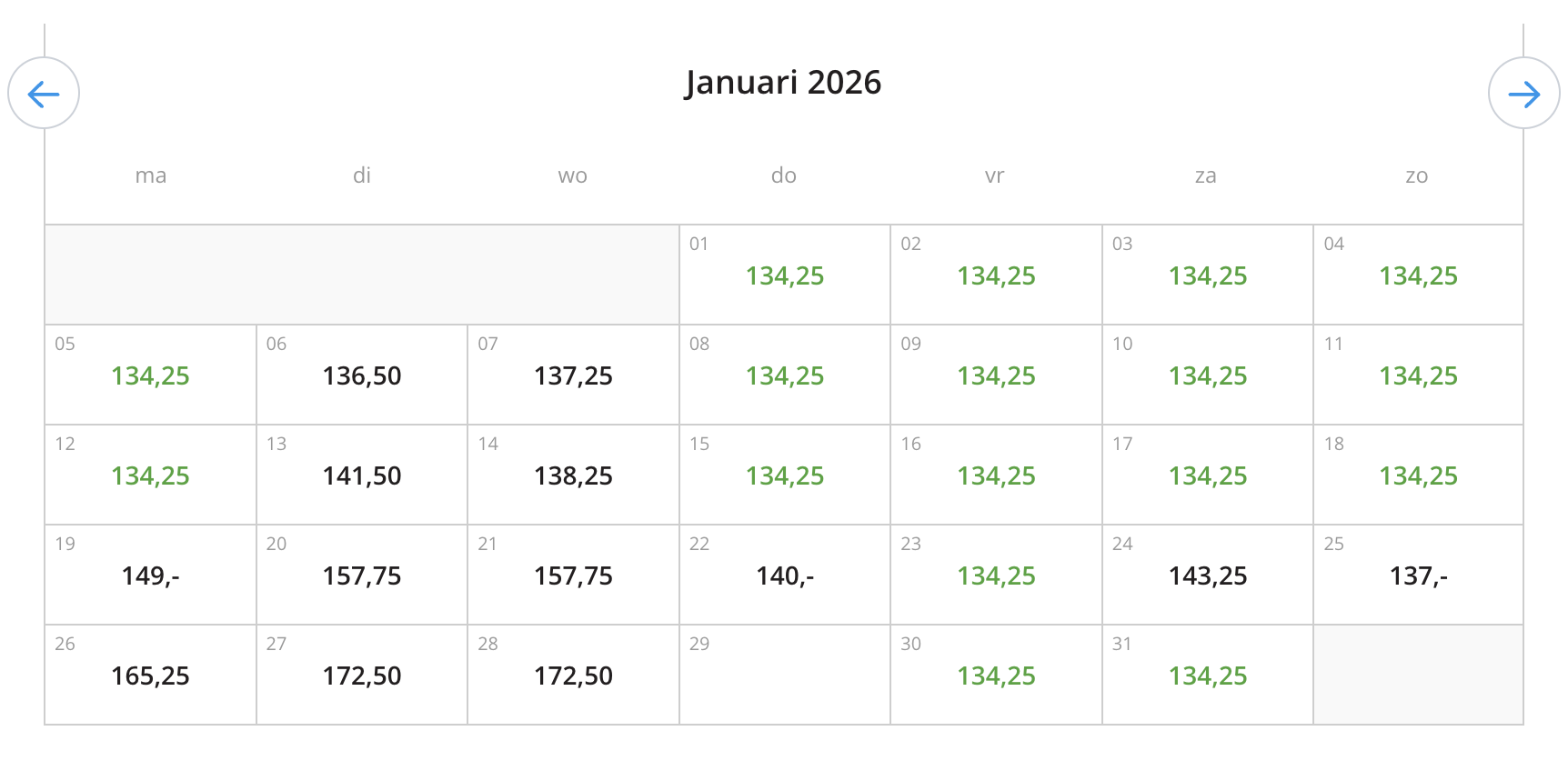The image size is (1568, 771).
Task: Click January 14 priced 138,25
Action: (x=573, y=476)
